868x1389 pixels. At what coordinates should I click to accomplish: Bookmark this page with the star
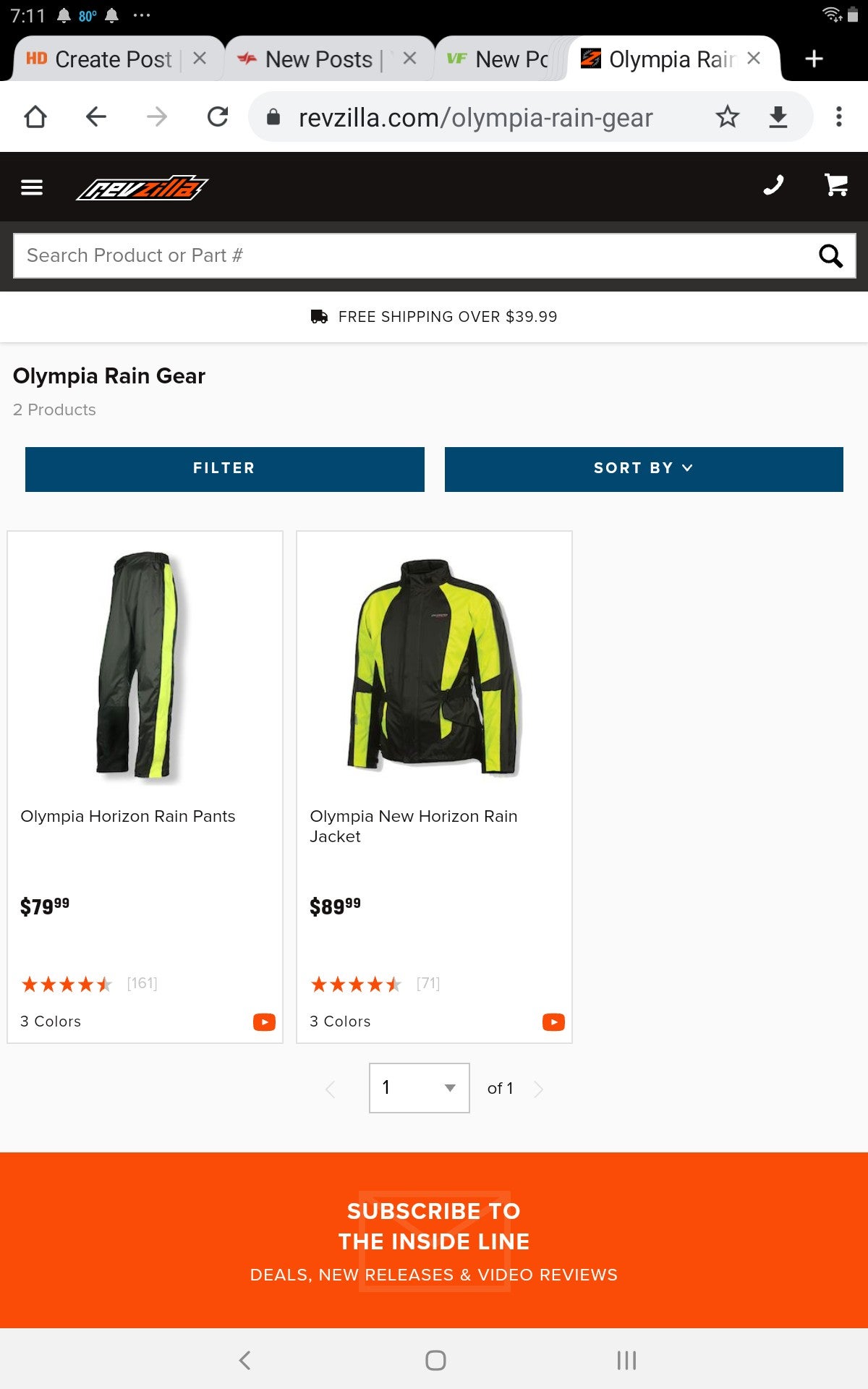tap(728, 116)
